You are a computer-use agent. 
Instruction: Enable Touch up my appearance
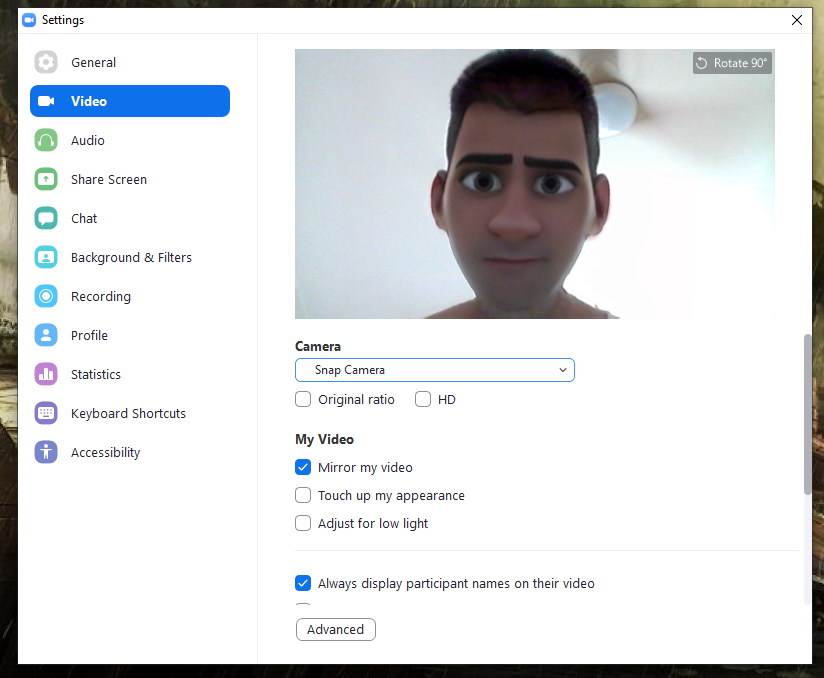303,495
